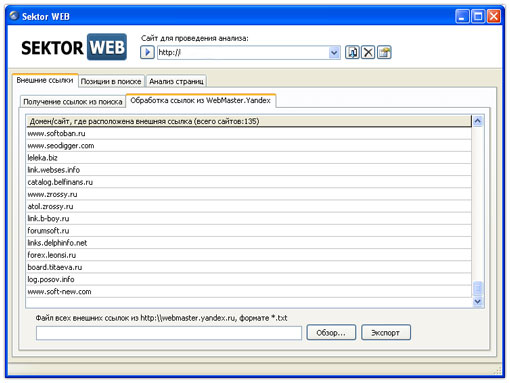Screen dimensions: 510x383
Task: Click the Обзор... browse button
Action: tap(331, 333)
